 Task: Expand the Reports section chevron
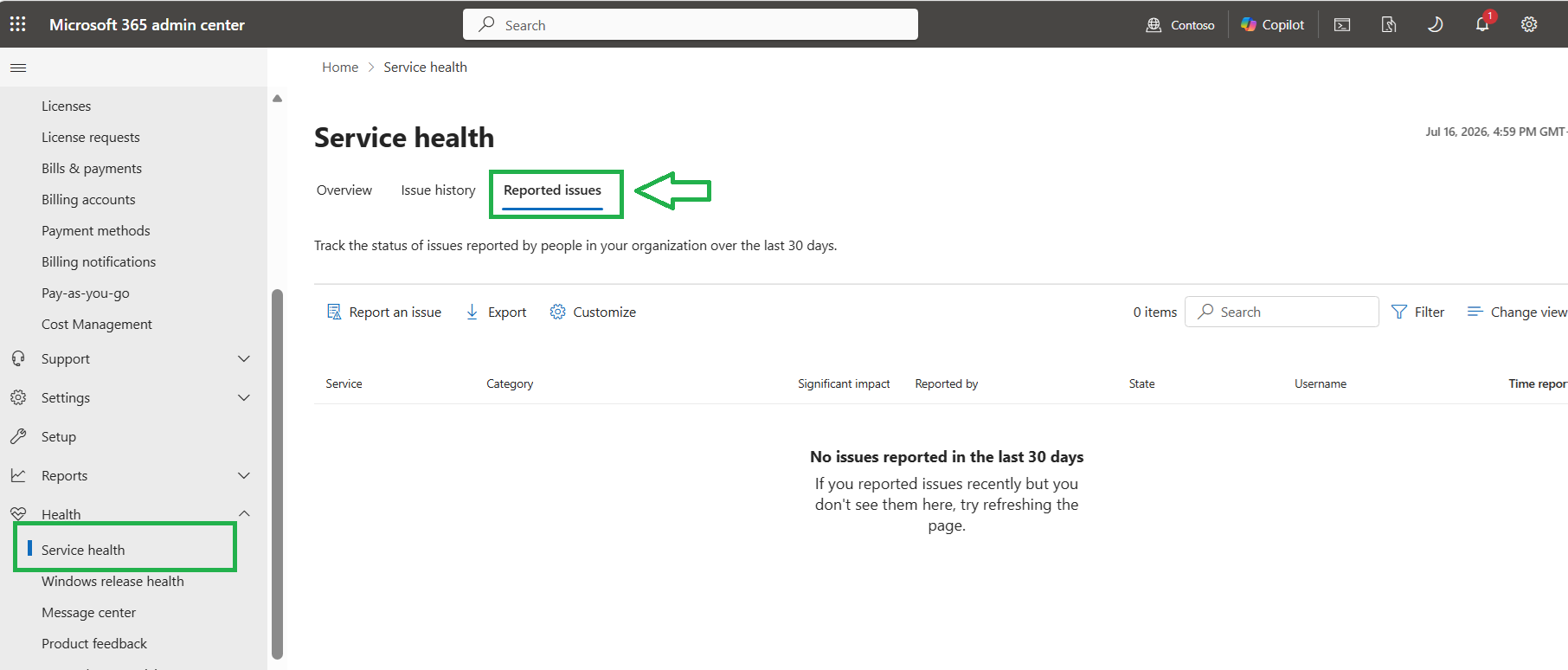click(244, 475)
